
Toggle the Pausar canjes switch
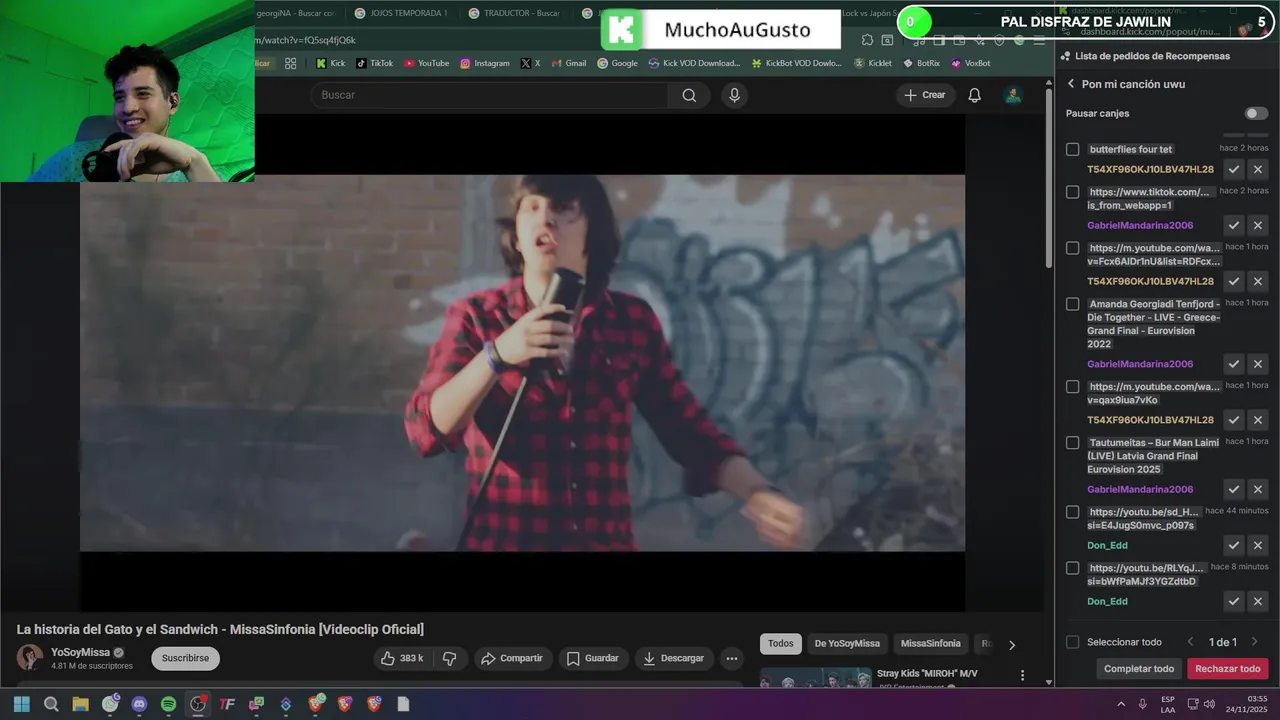pos(1256,113)
